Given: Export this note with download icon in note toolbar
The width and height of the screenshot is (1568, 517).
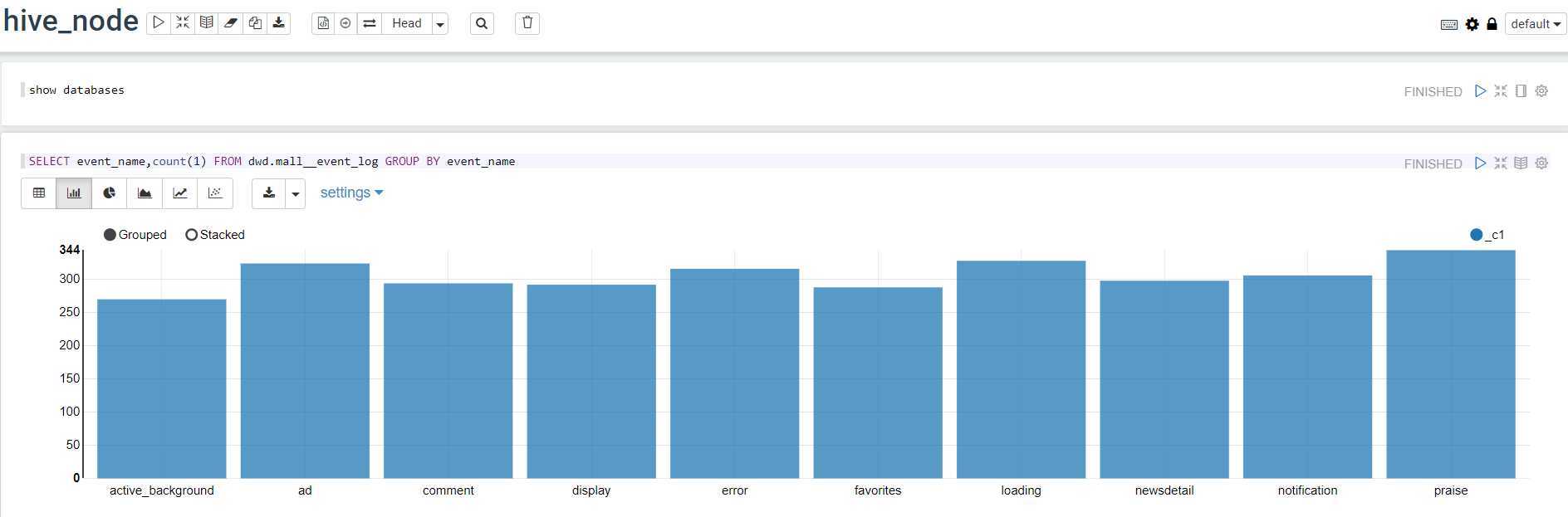Looking at the screenshot, I should click(279, 23).
